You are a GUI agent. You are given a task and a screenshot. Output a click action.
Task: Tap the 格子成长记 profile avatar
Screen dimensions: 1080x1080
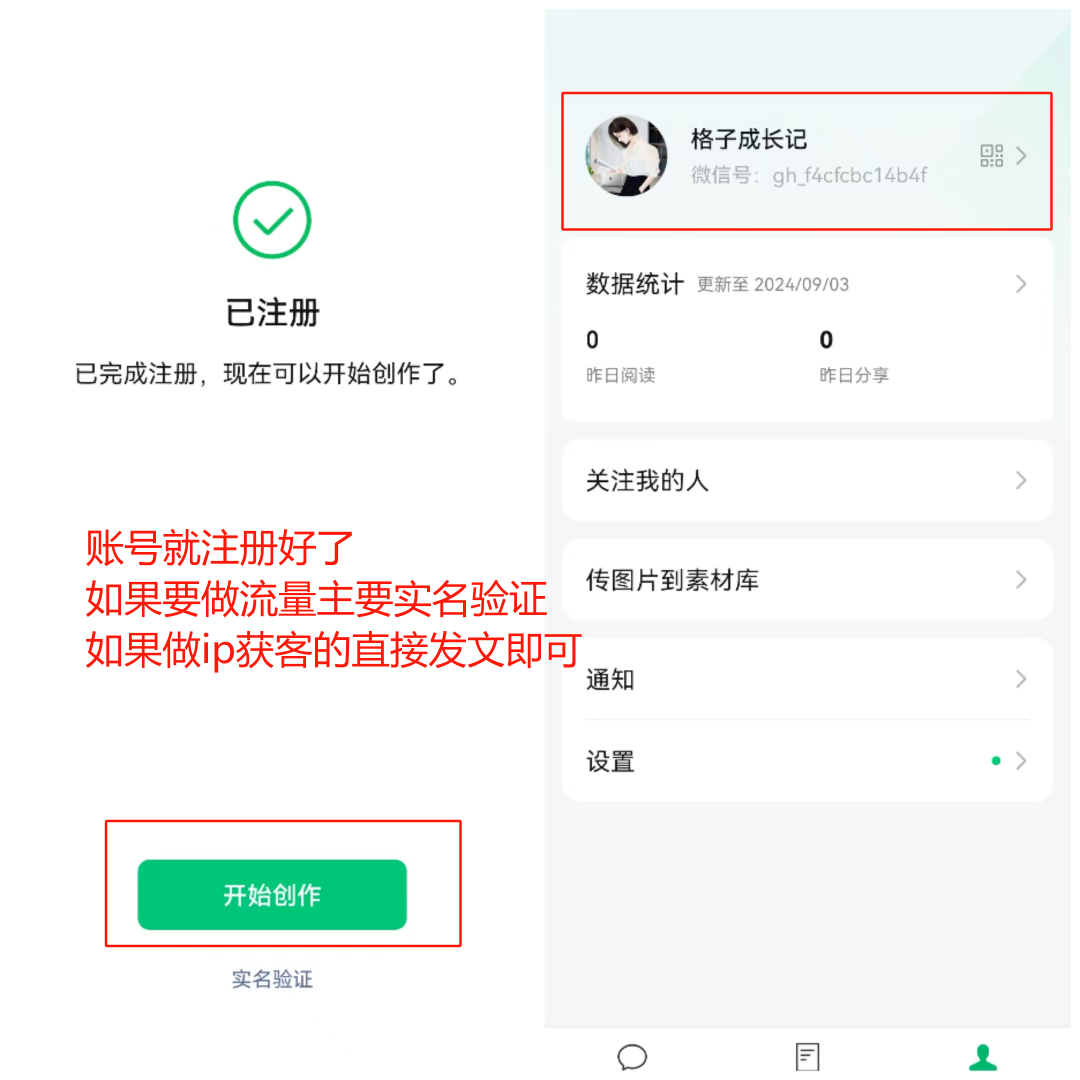(x=626, y=156)
